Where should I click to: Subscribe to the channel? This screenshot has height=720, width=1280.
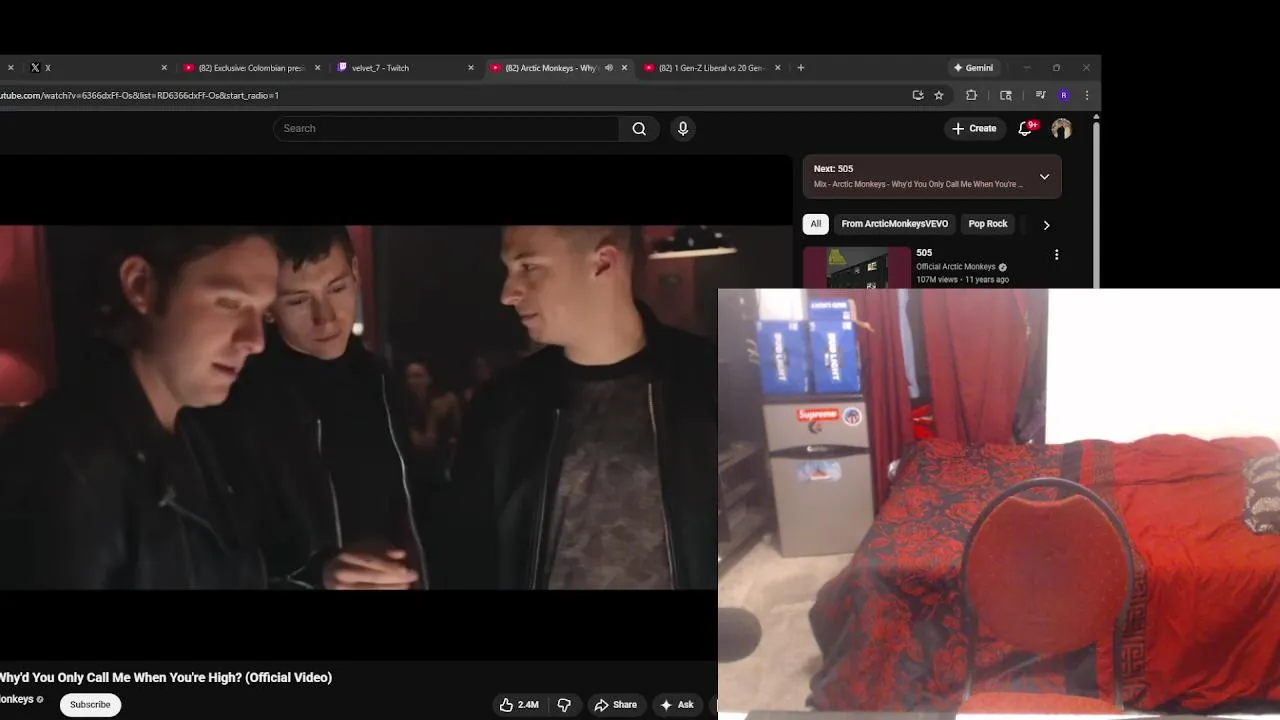tap(90, 704)
